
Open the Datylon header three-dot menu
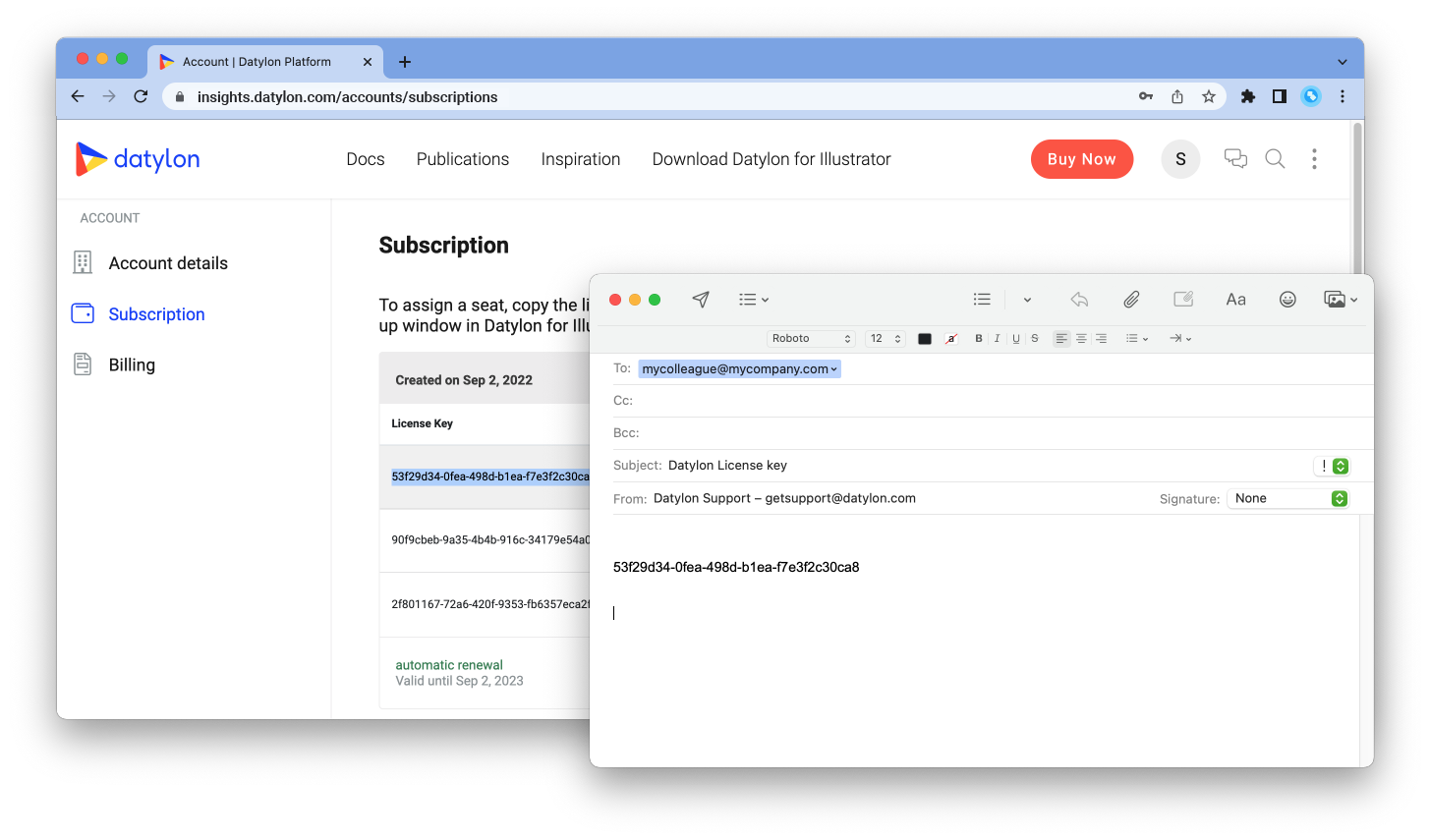[1314, 159]
